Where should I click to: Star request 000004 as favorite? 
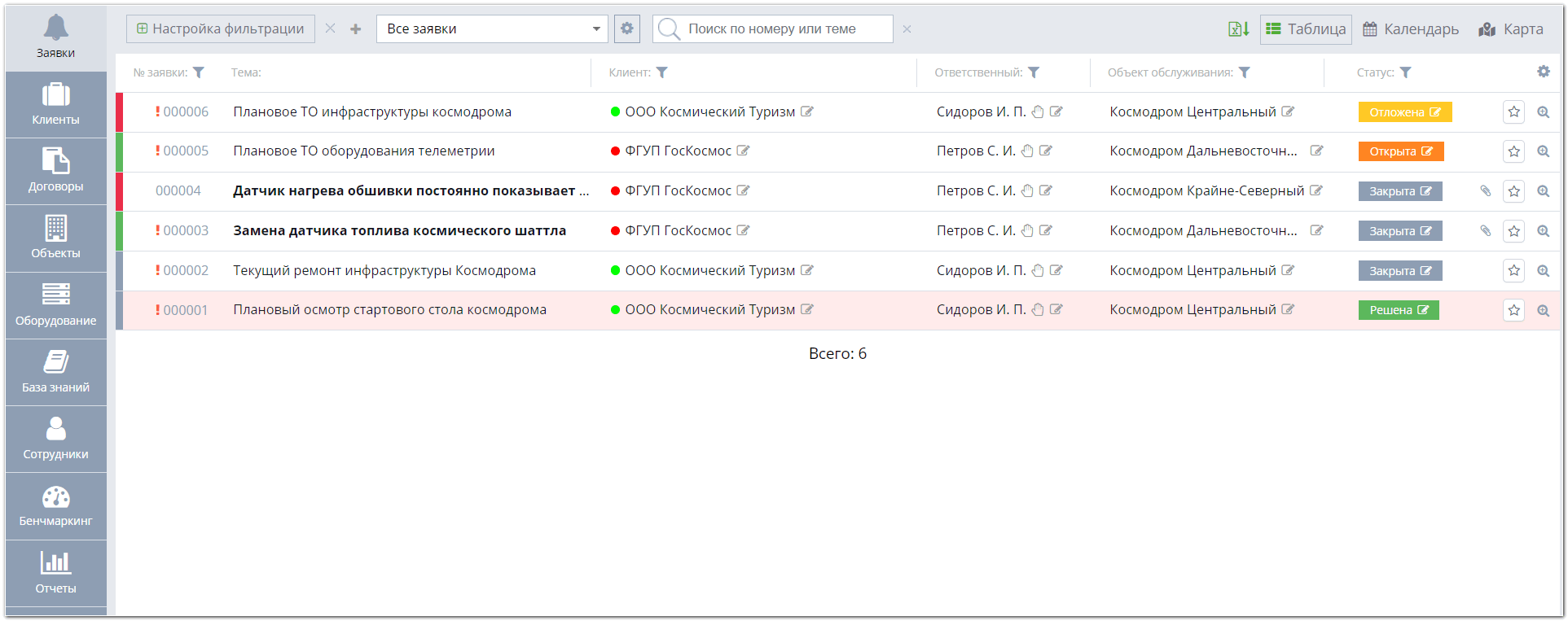tap(1514, 191)
